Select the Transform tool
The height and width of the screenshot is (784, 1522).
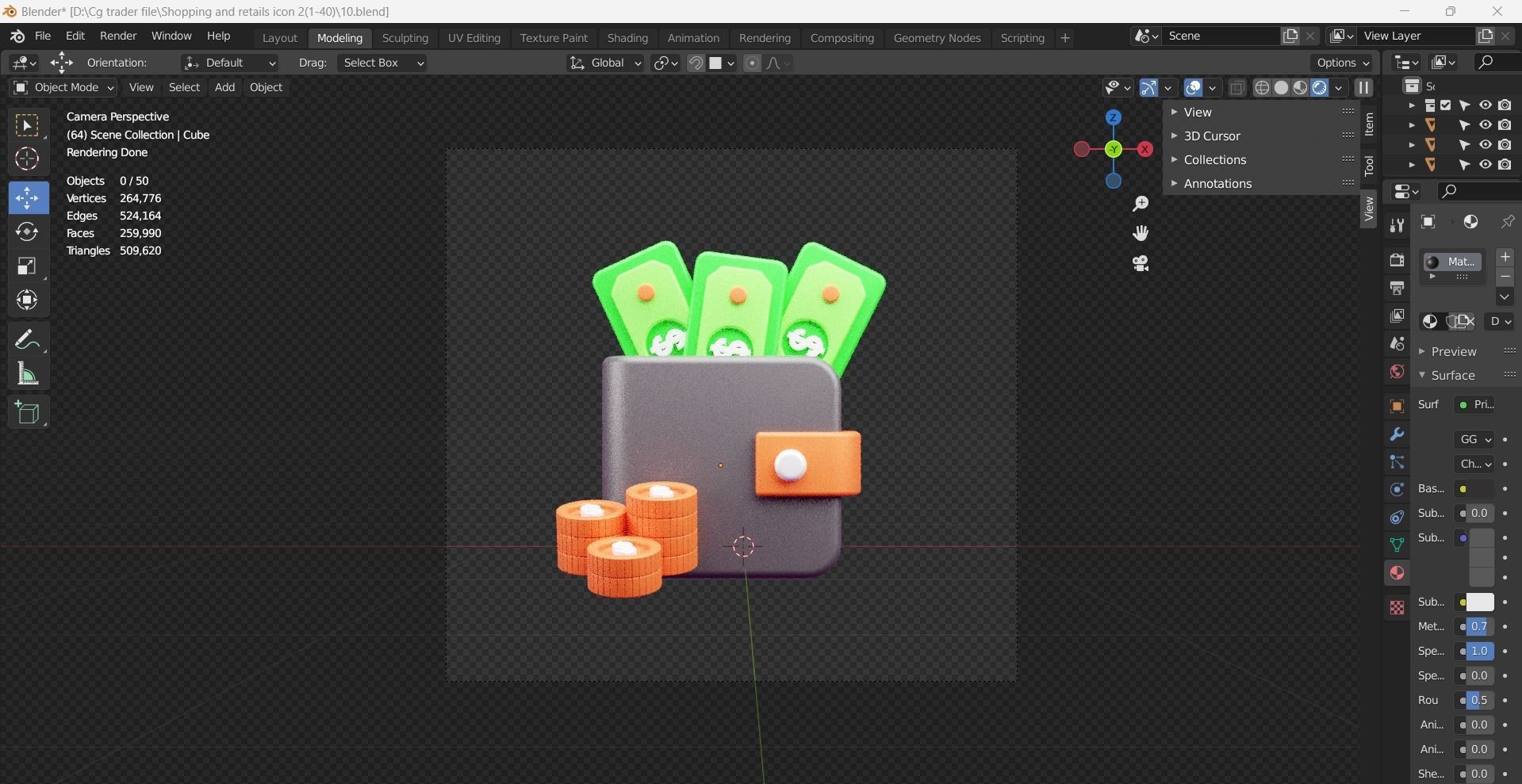tap(27, 300)
